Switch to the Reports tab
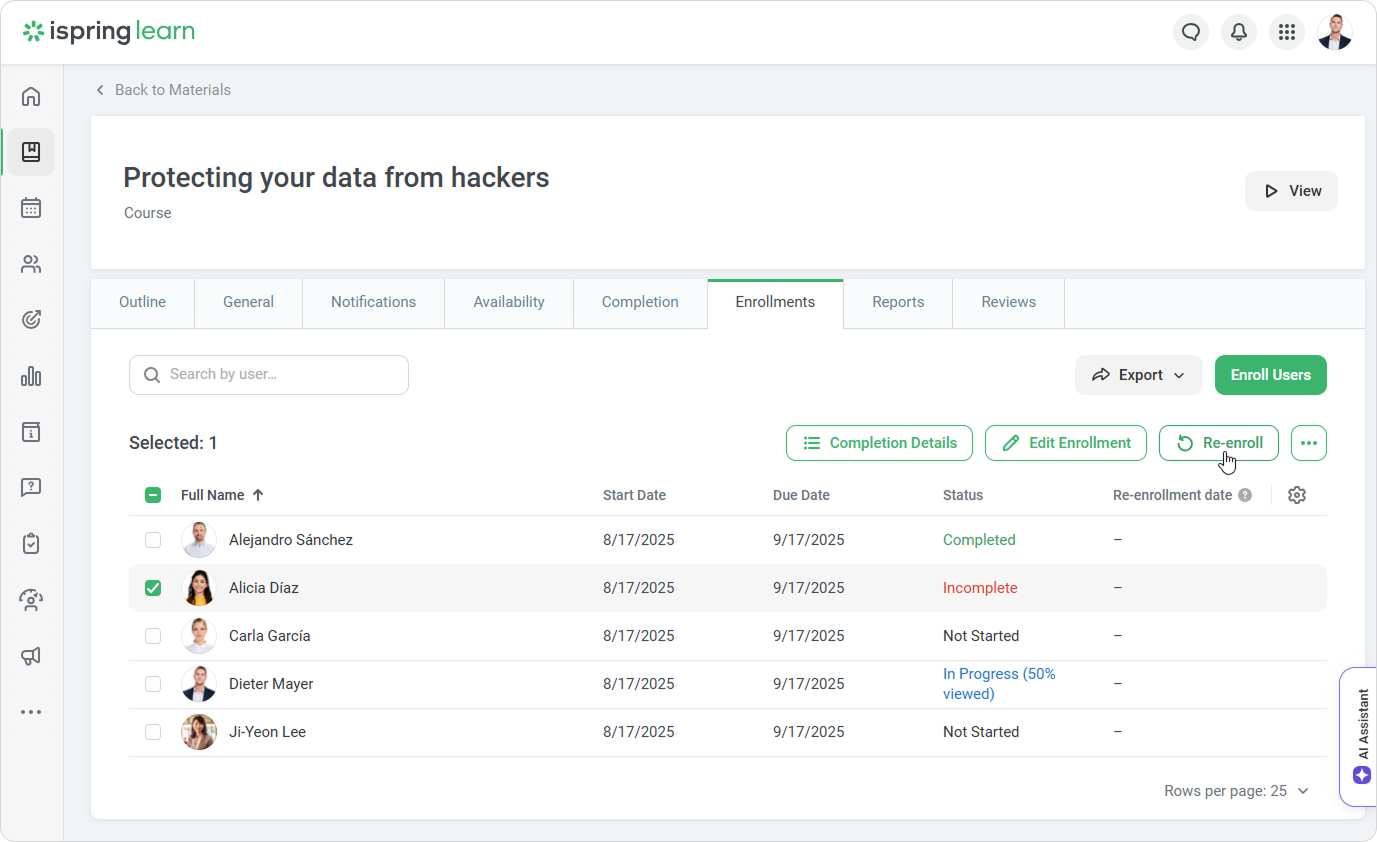The width and height of the screenshot is (1377, 842). [898, 302]
